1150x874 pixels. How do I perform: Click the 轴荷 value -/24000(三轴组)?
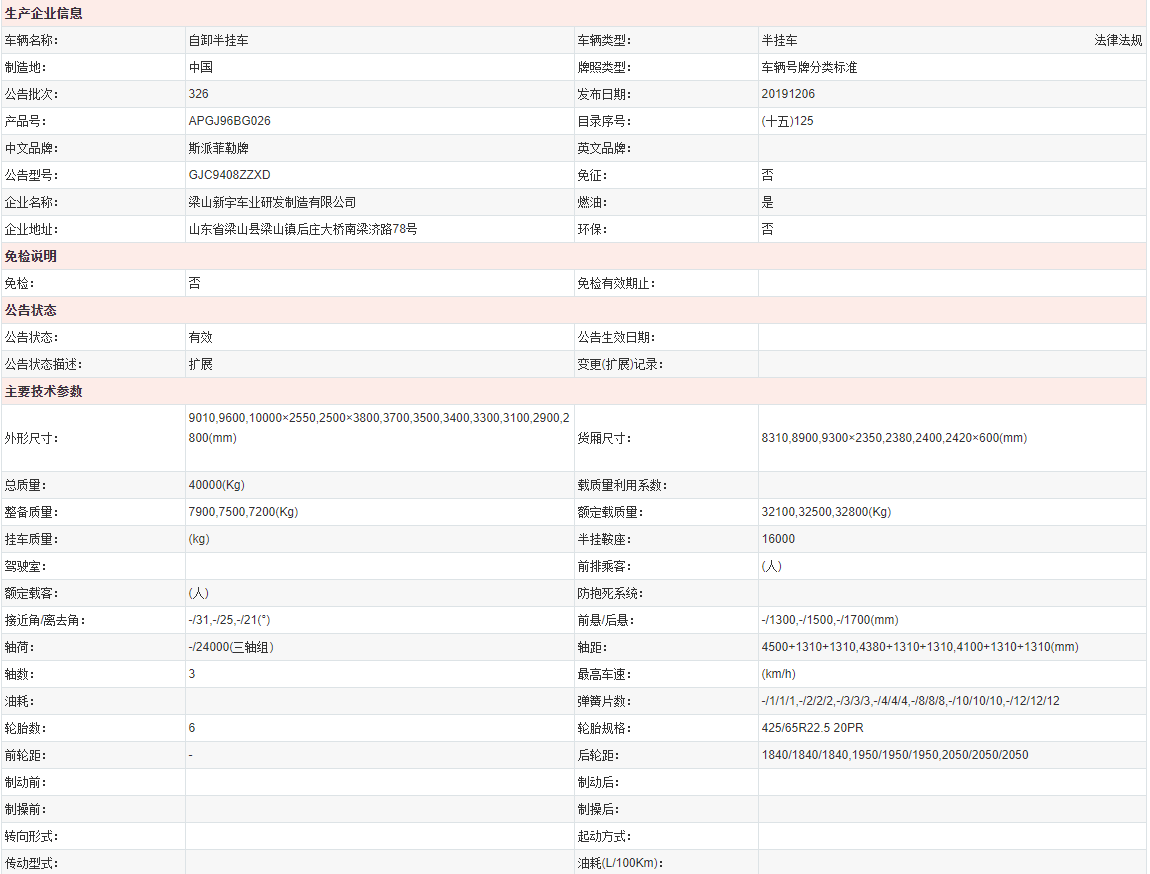(x=231, y=647)
